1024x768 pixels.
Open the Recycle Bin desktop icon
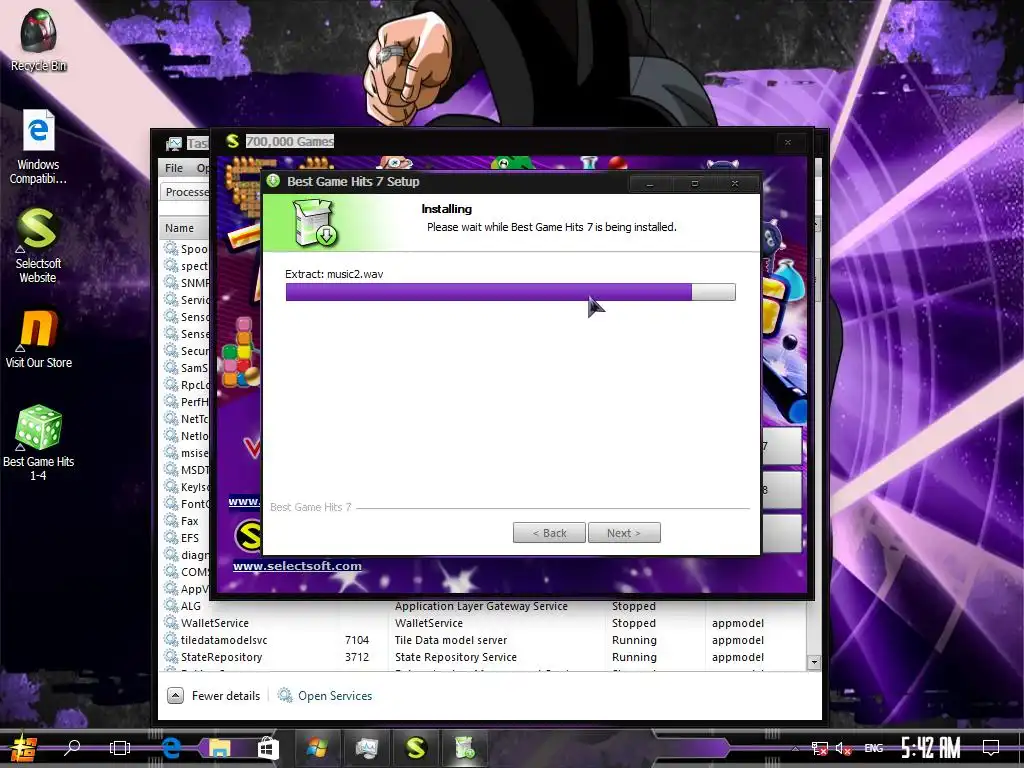(x=39, y=40)
